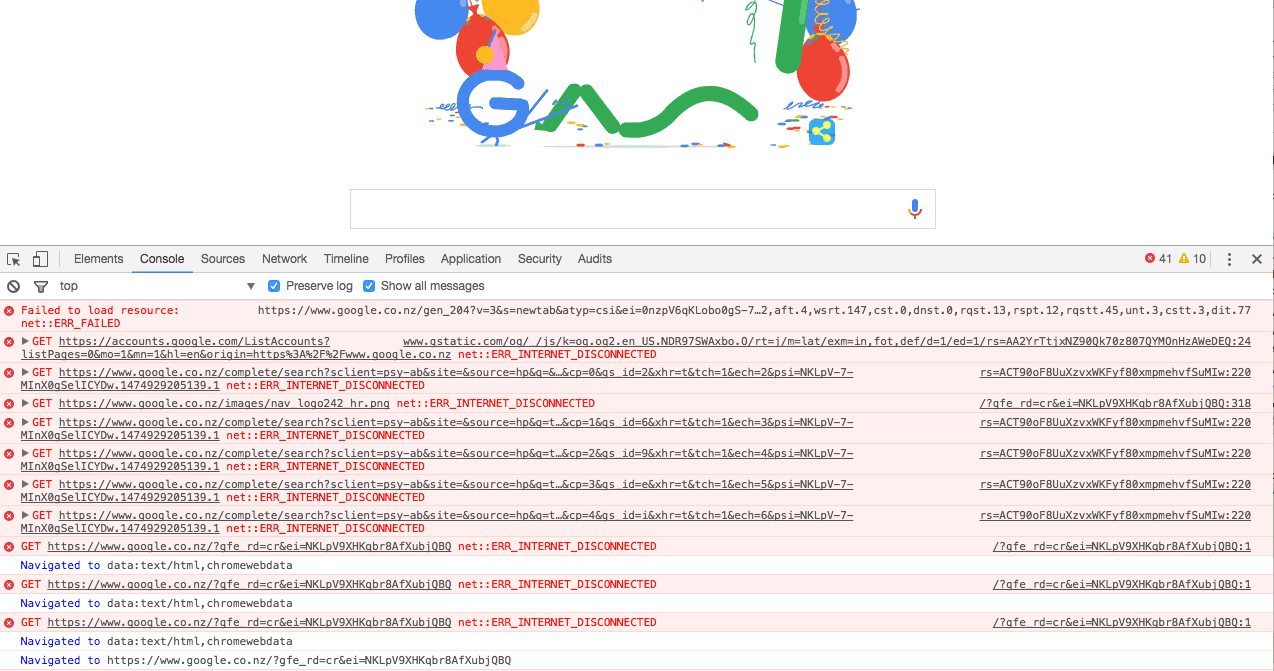The width and height of the screenshot is (1274, 671).
Task: Close the DevTools panel
Action: pos(1257,259)
